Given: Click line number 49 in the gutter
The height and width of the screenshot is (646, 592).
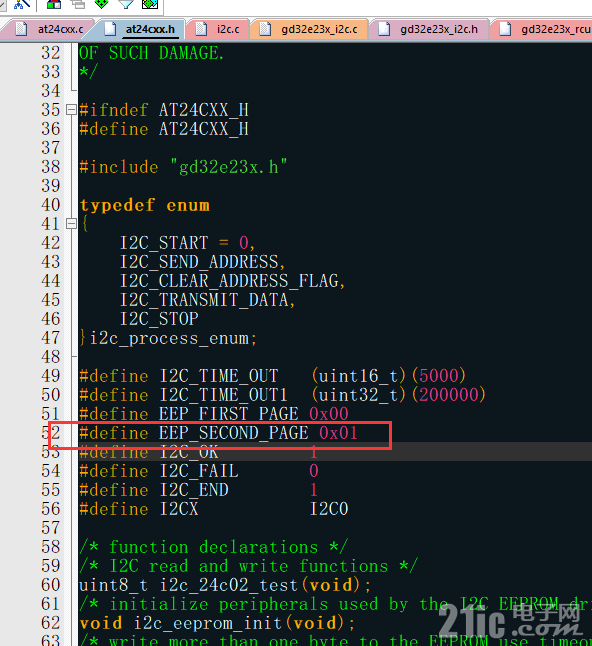Looking at the screenshot, I should point(51,376).
